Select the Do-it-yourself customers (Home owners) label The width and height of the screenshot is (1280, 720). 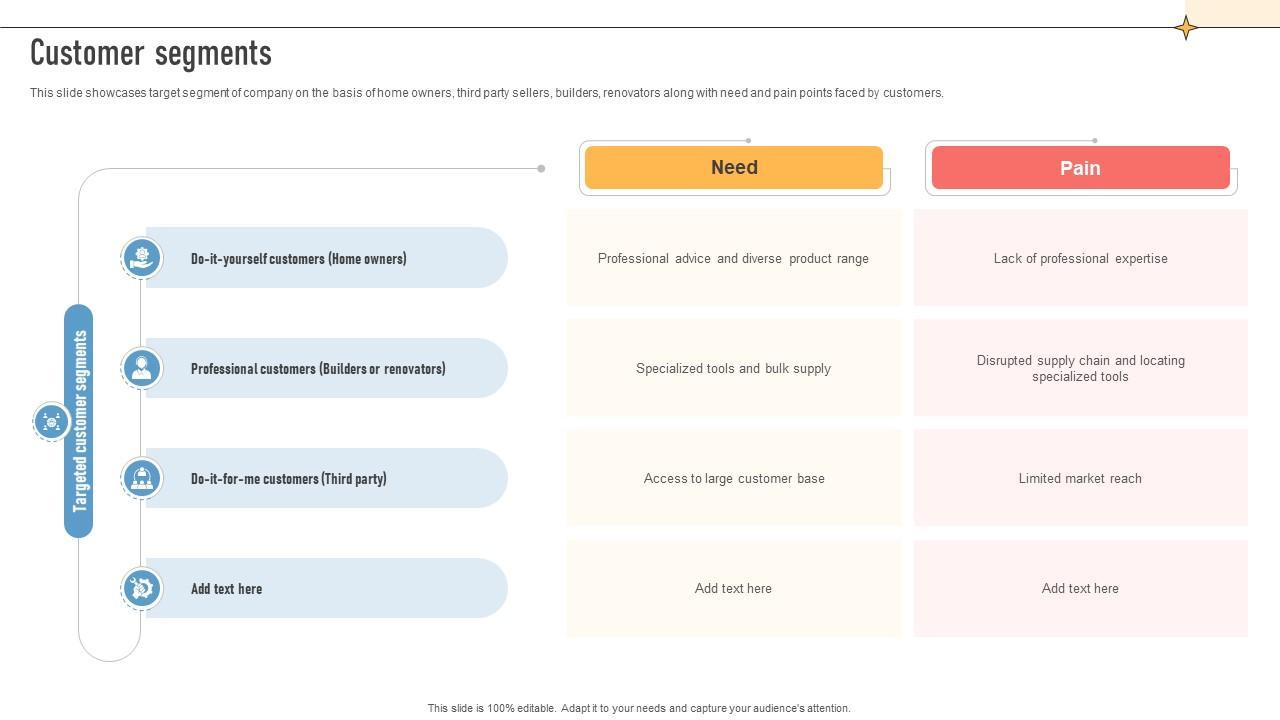(298, 259)
